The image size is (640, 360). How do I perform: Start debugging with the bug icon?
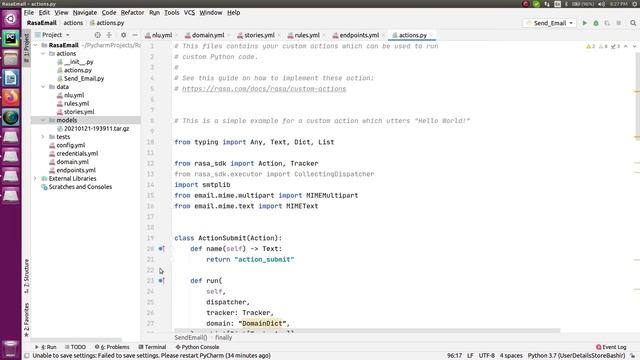click(x=596, y=23)
